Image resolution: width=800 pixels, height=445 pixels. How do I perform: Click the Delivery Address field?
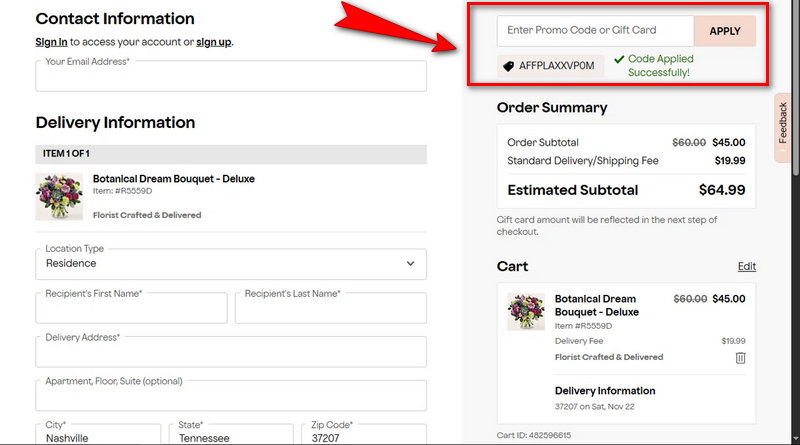230,351
